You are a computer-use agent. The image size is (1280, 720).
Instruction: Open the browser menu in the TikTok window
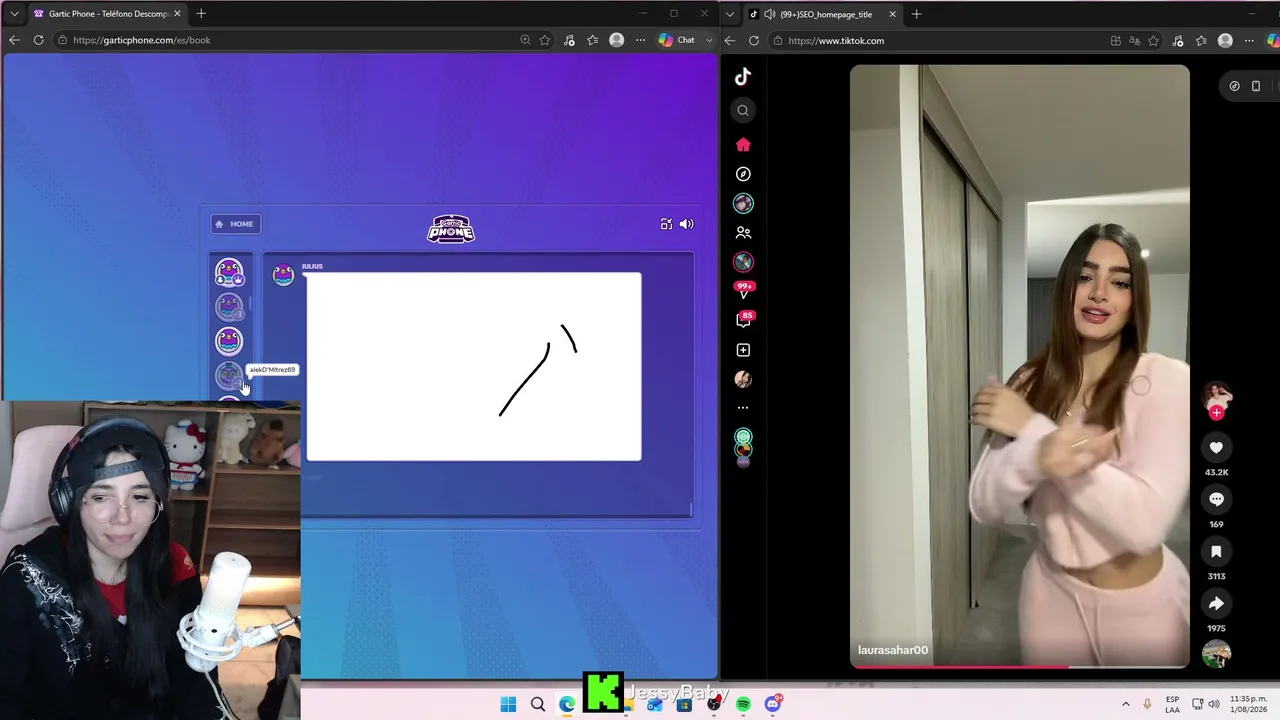tap(1249, 41)
